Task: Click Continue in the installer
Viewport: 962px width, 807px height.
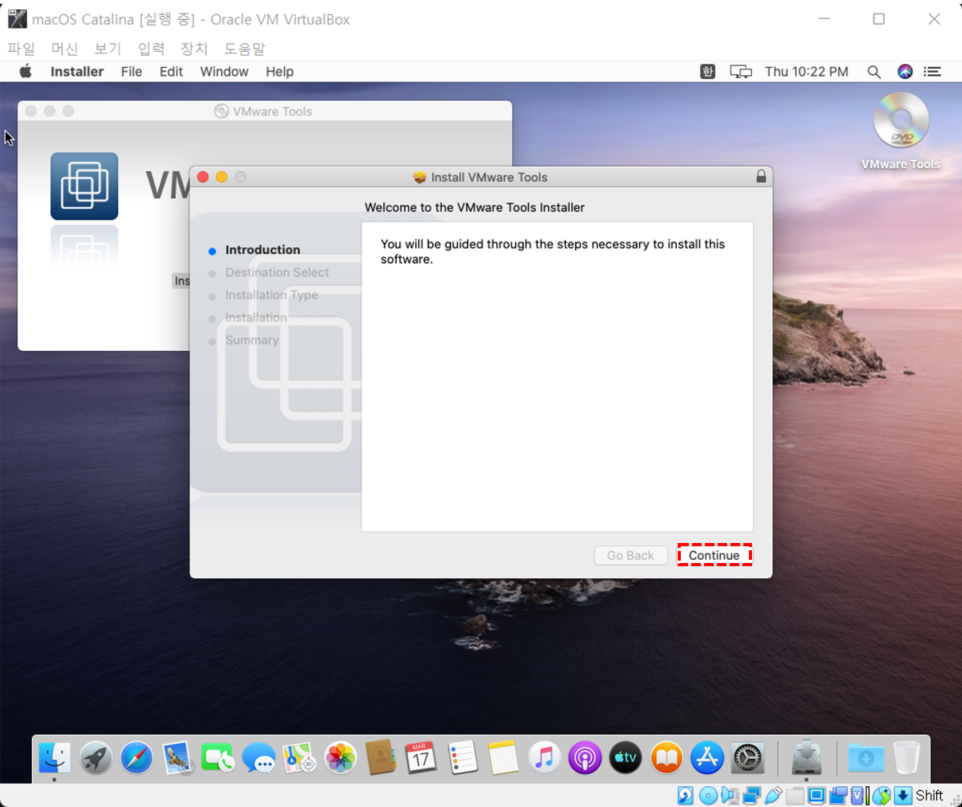Action: coord(714,555)
